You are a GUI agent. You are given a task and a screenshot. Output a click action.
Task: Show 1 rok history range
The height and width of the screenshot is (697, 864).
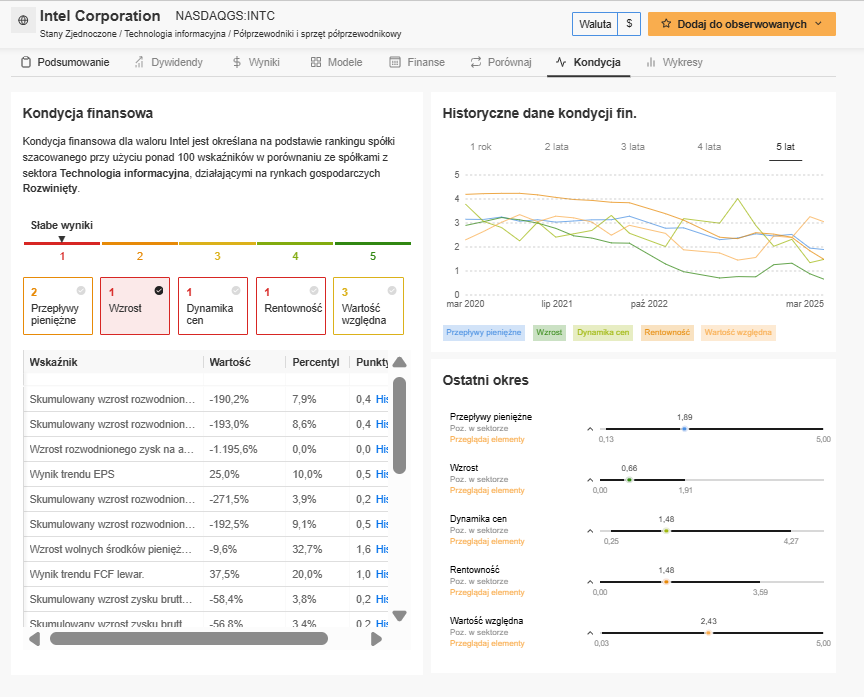(480, 147)
